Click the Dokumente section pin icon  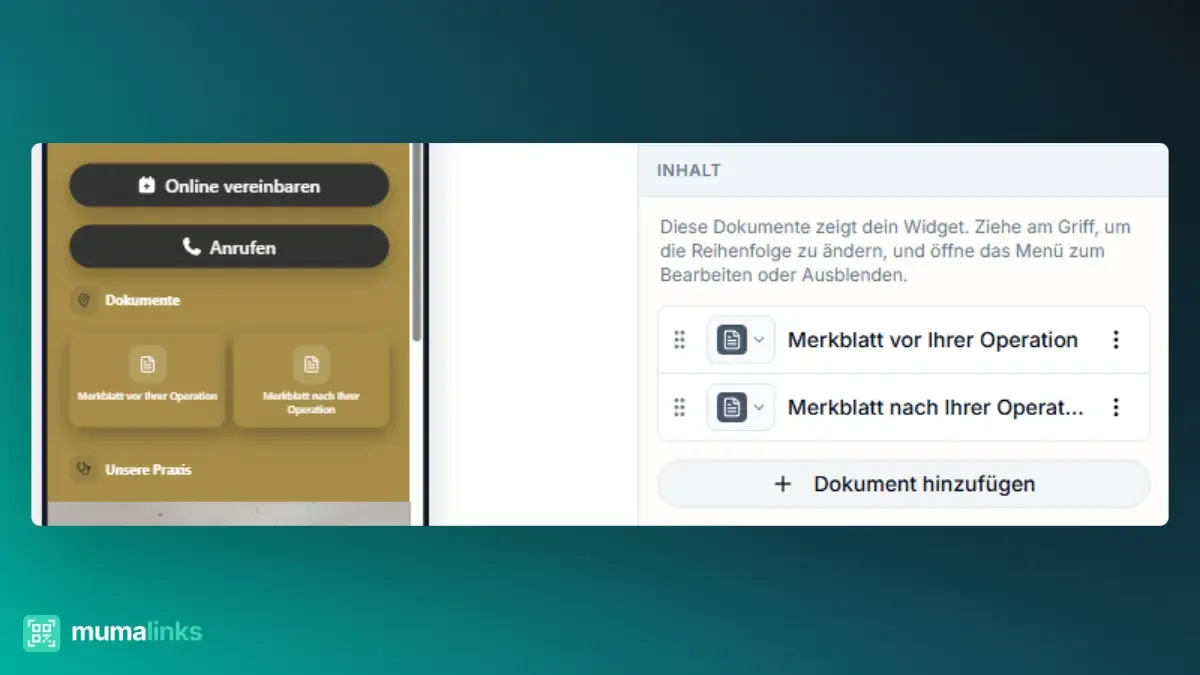click(x=83, y=300)
